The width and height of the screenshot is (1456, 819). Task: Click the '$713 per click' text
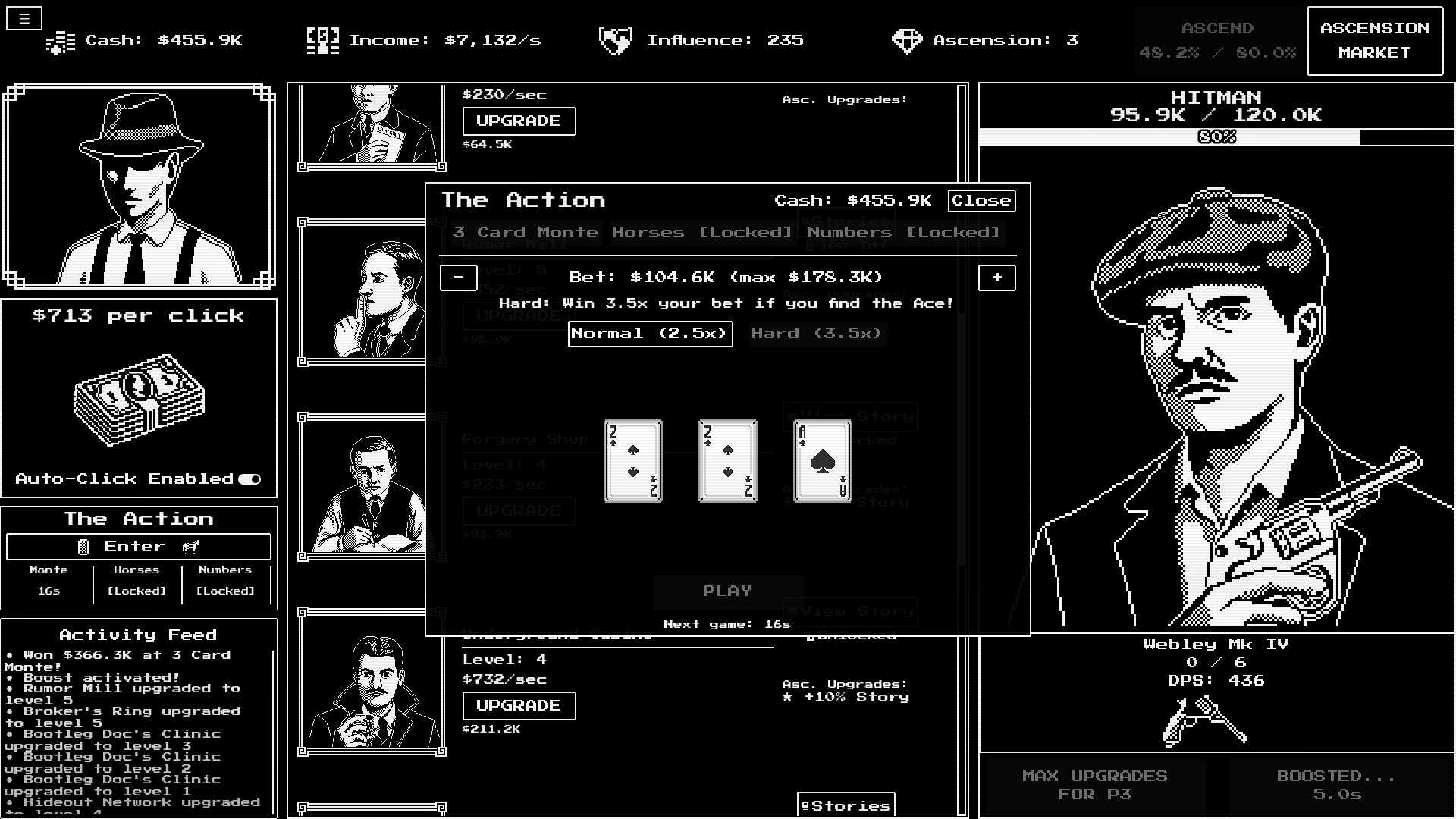(x=138, y=316)
